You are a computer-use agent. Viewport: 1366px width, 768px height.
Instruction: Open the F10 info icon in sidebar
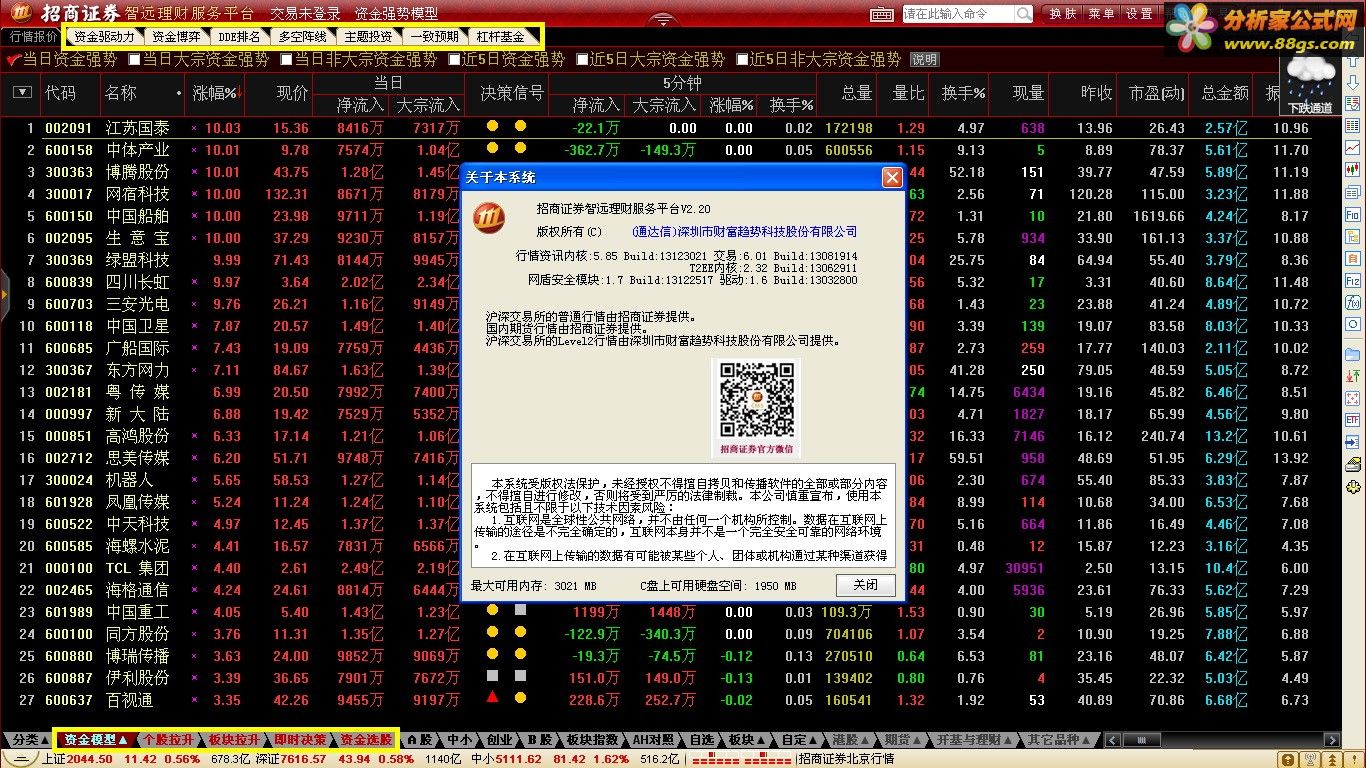click(1353, 214)
